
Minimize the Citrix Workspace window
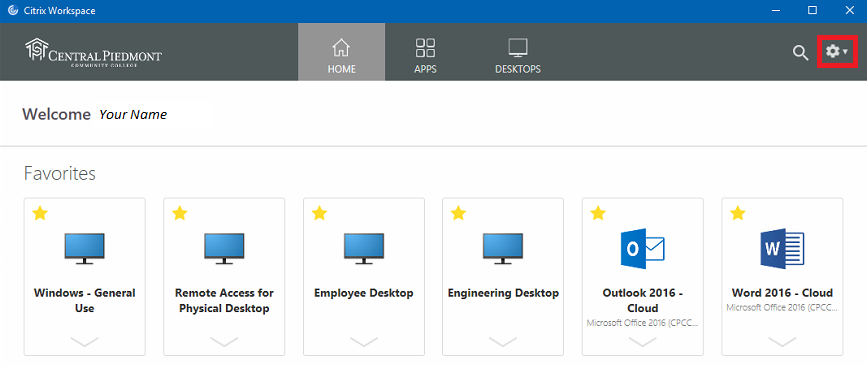tap(776, 11)
